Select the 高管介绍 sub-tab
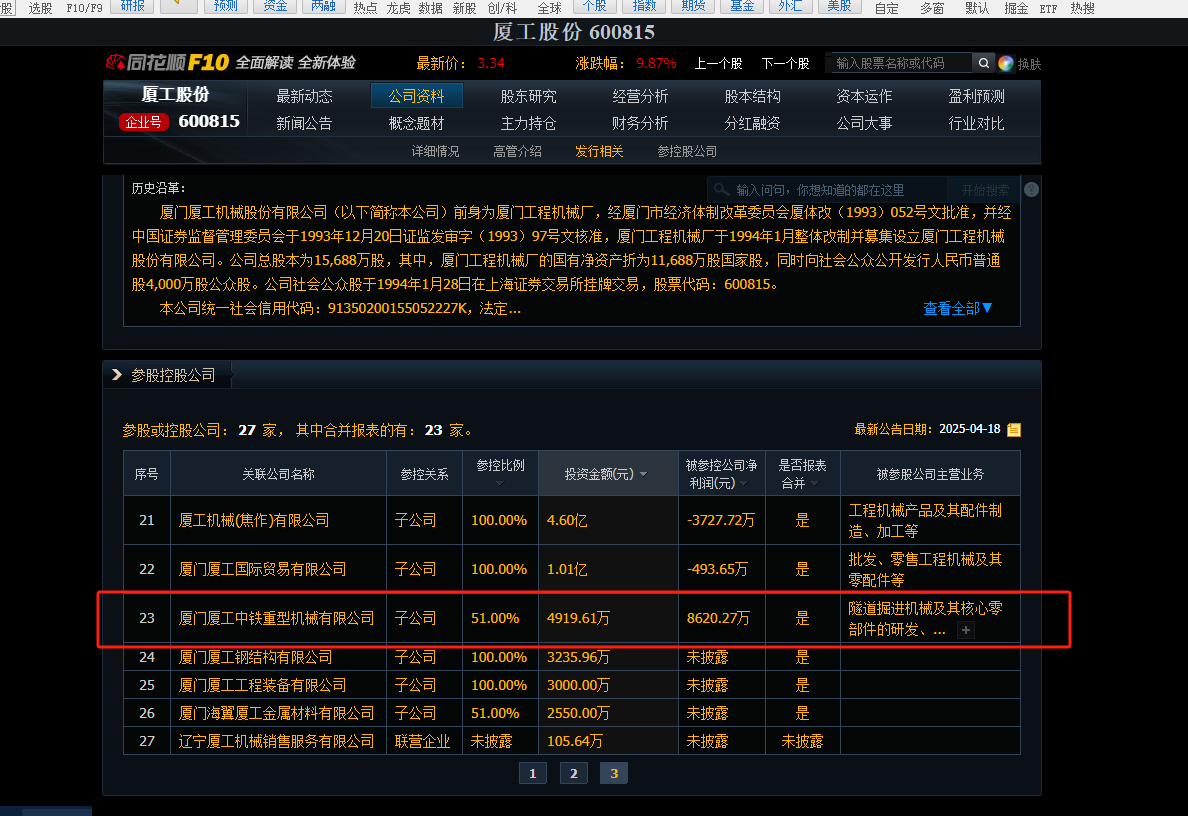The height and width of the screenshot is (816, 1188). pyautogui.click(x=517, y=152)
